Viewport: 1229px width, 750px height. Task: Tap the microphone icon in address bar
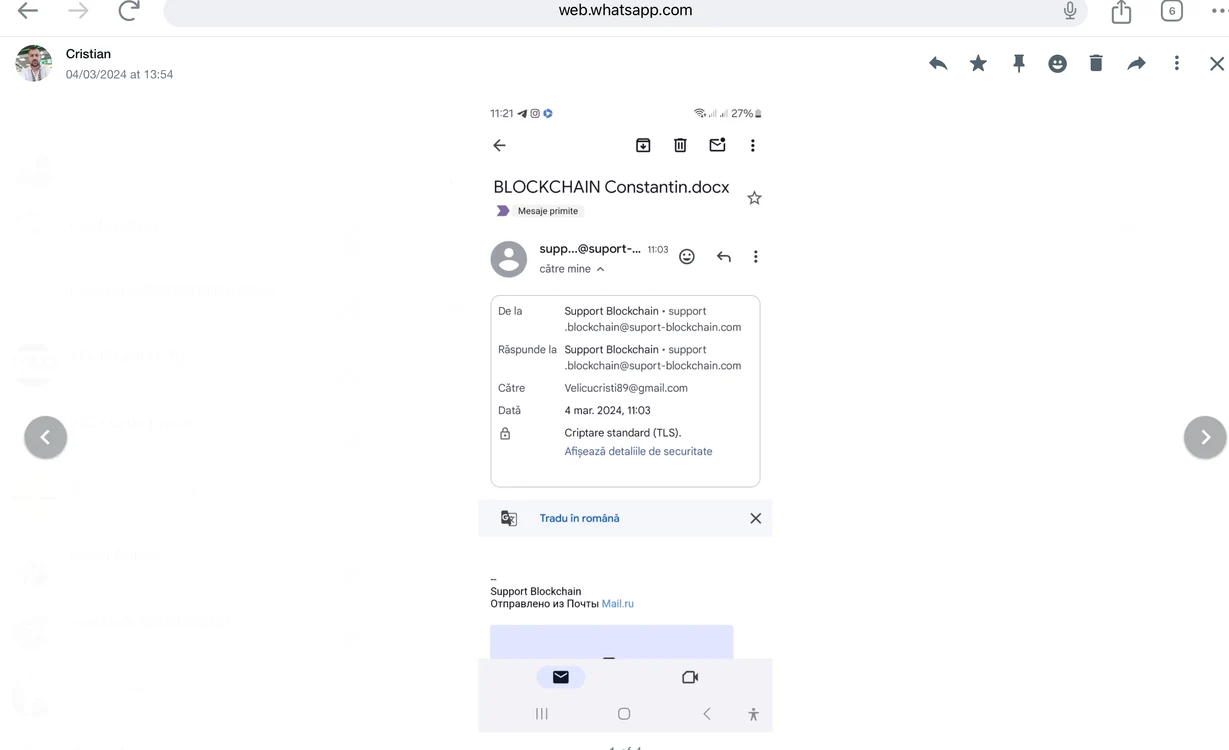tap(1070, 11)
